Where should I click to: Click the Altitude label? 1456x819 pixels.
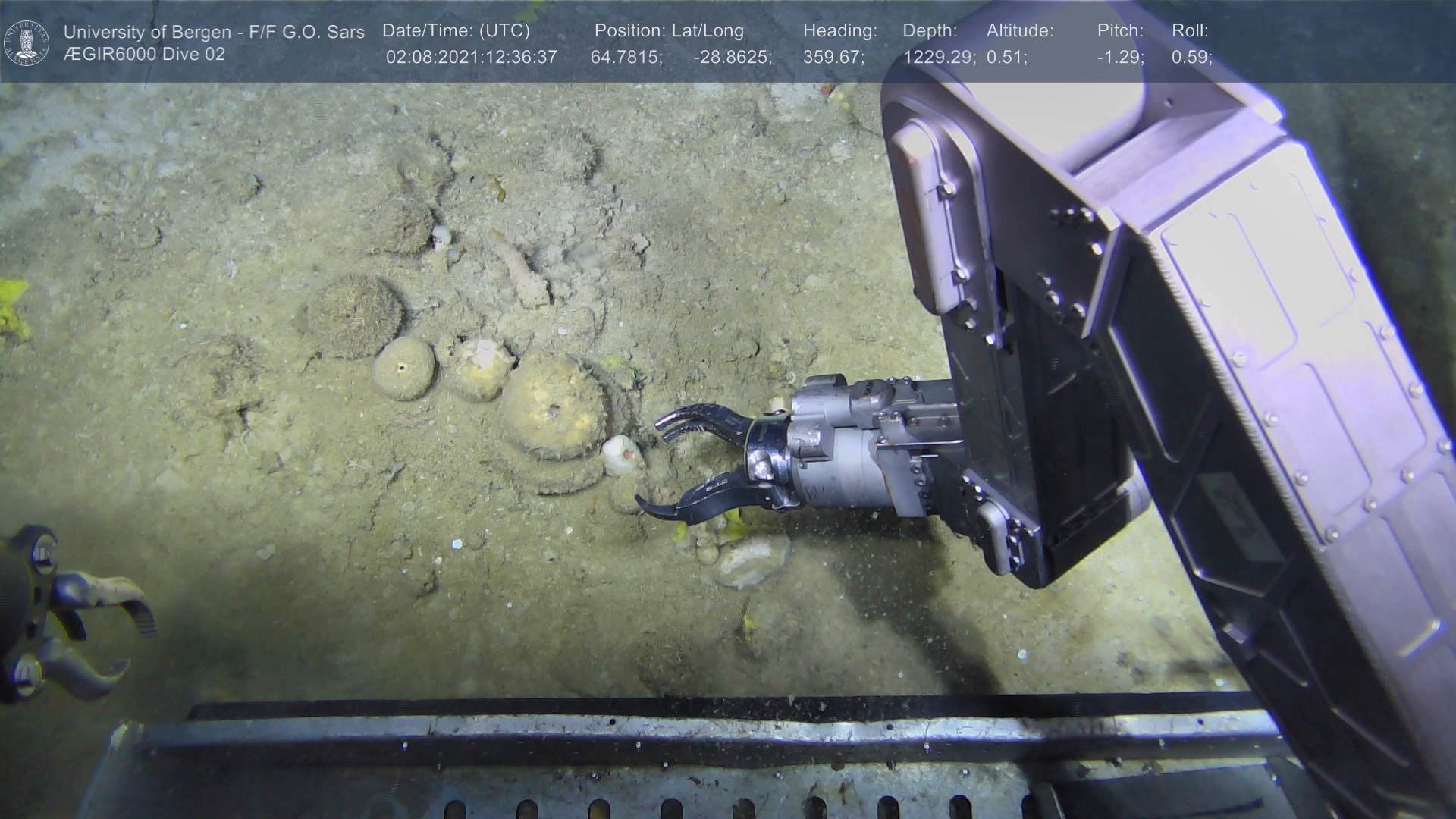(1020, 31)
